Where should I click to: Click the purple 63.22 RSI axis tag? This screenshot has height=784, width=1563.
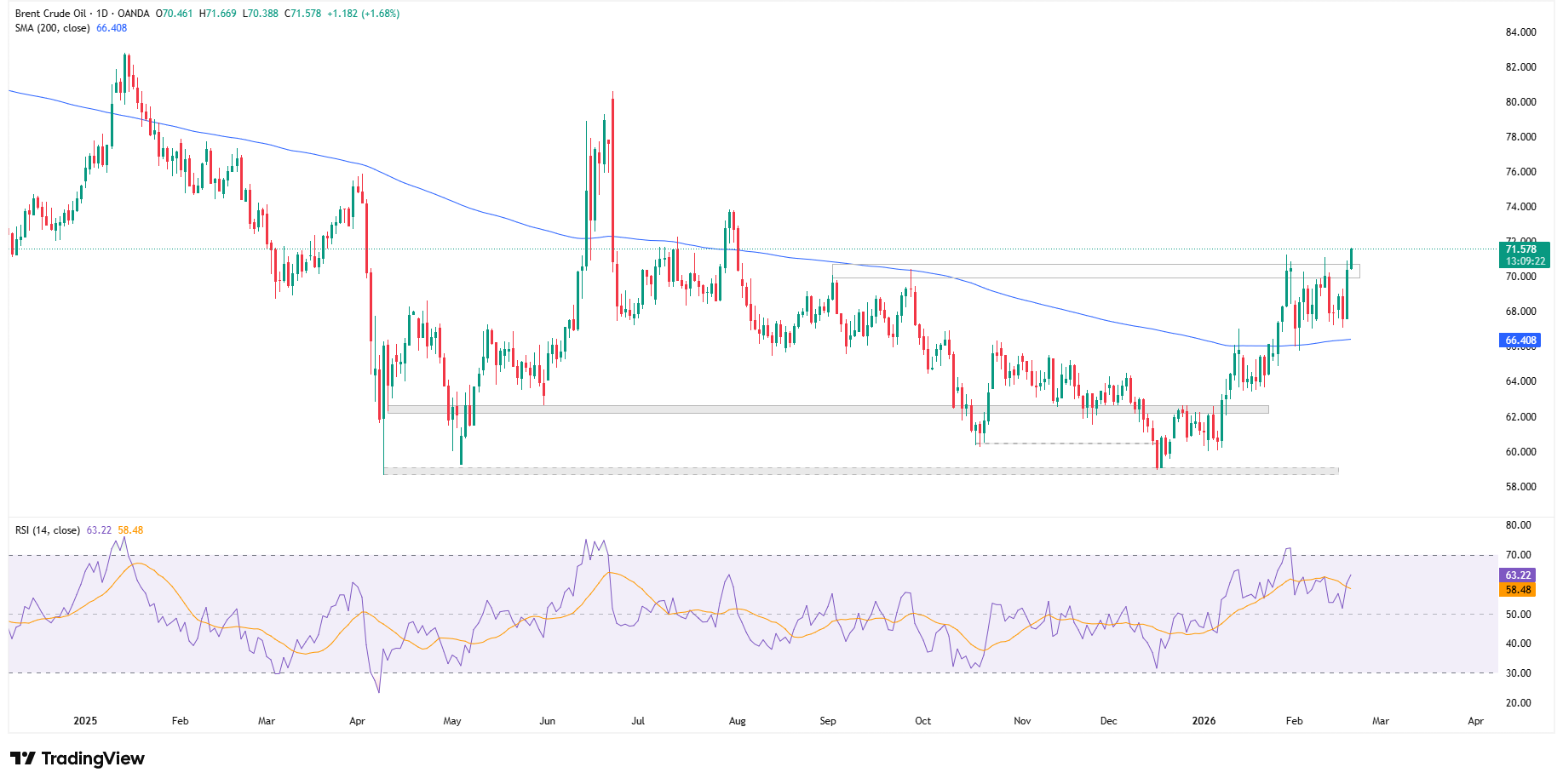(1519, 575)
